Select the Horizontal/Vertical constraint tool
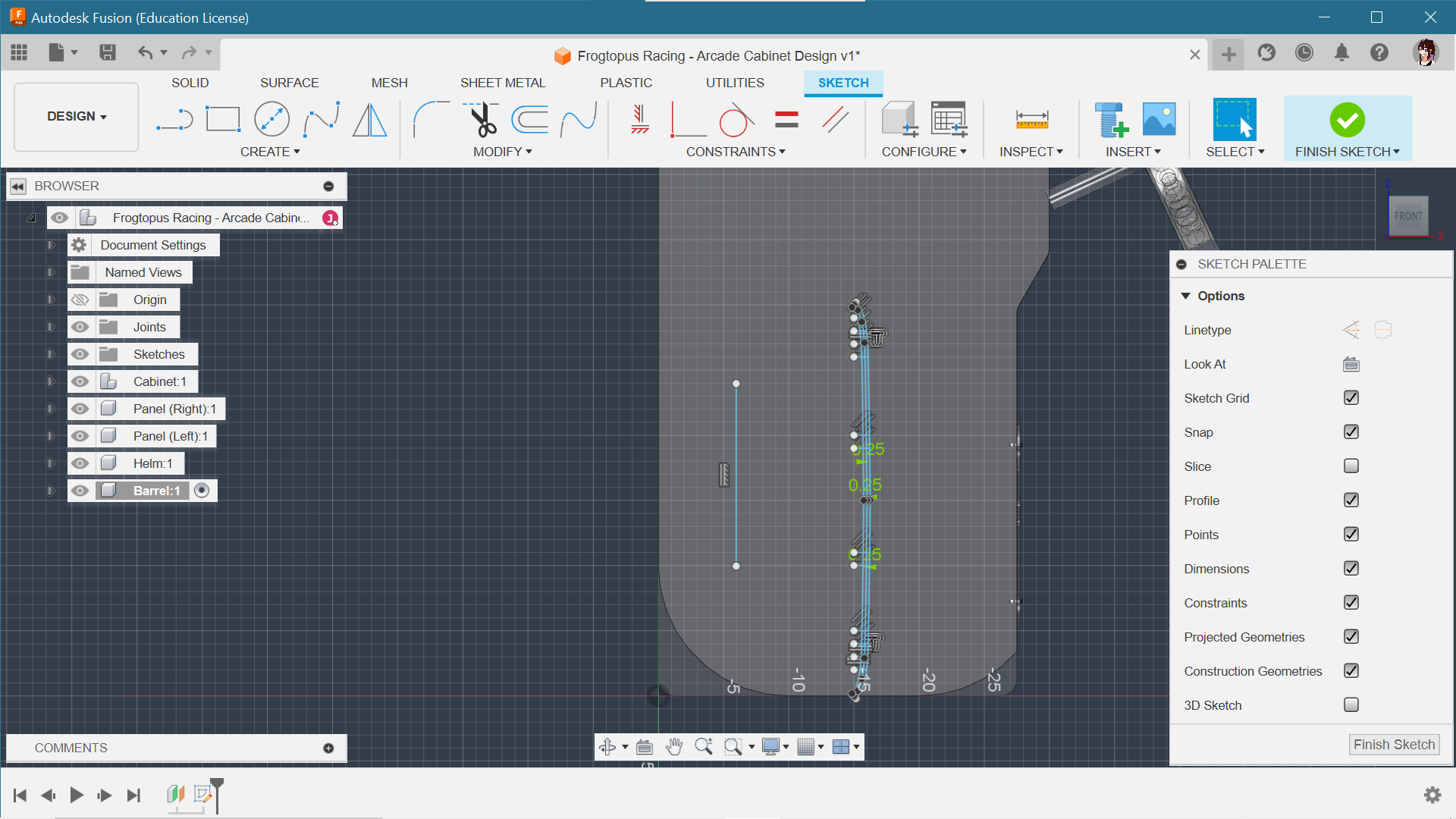This screenshot has width=1456, height=819. pyautogui.click(x=640, y=120)
